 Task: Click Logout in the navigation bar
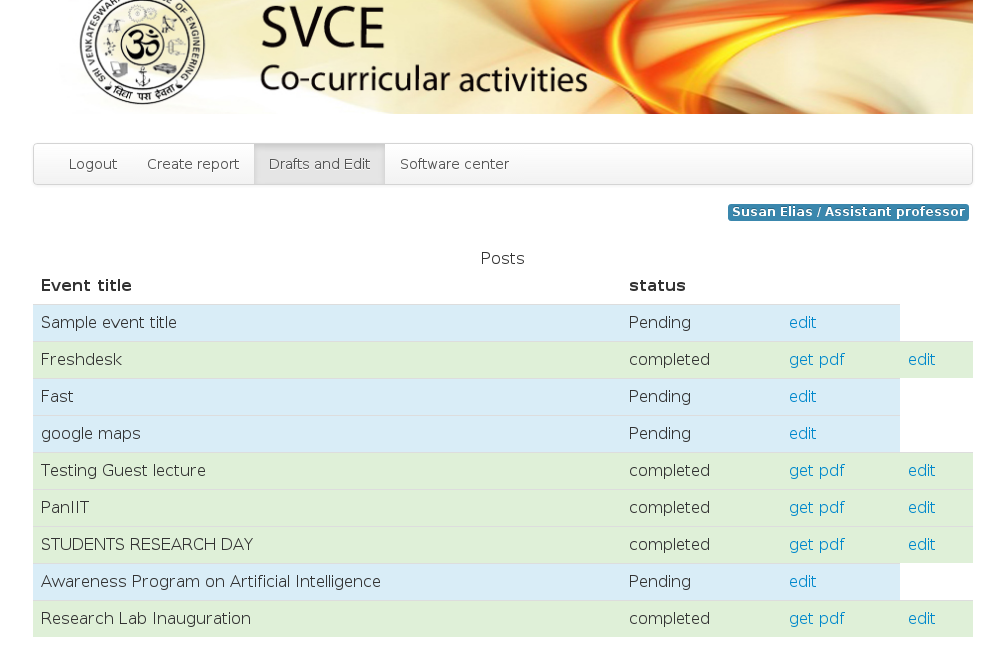click(x=93, y=164)
